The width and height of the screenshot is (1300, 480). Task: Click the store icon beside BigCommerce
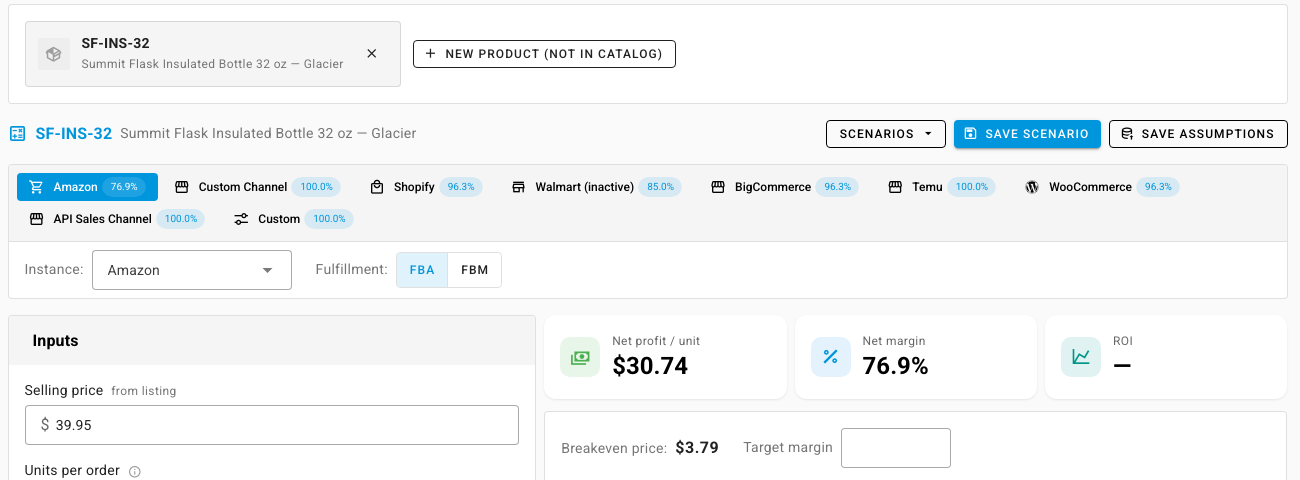(718, 187)
